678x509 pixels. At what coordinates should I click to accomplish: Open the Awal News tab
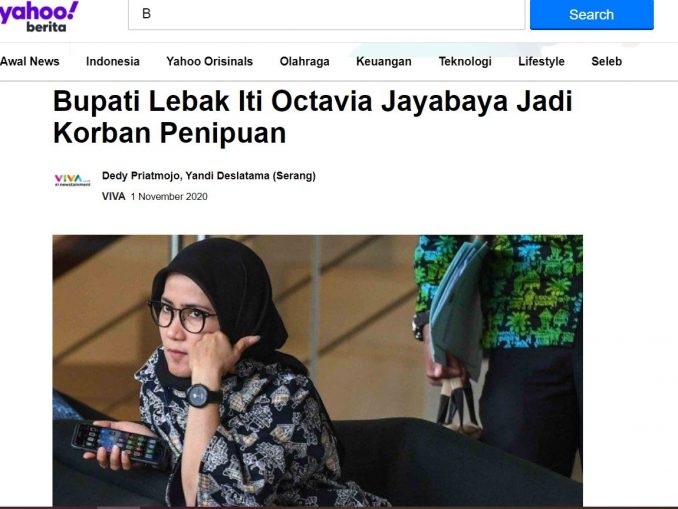click(29, 61)
